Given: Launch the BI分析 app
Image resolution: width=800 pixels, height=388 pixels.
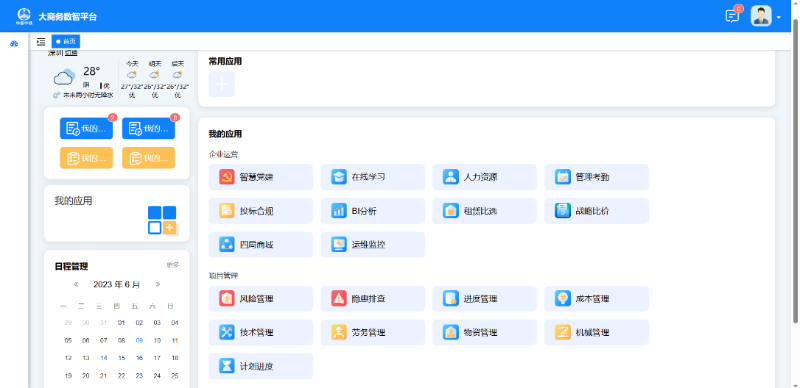Looking at the screenshot, I should [x=373, y=211].
